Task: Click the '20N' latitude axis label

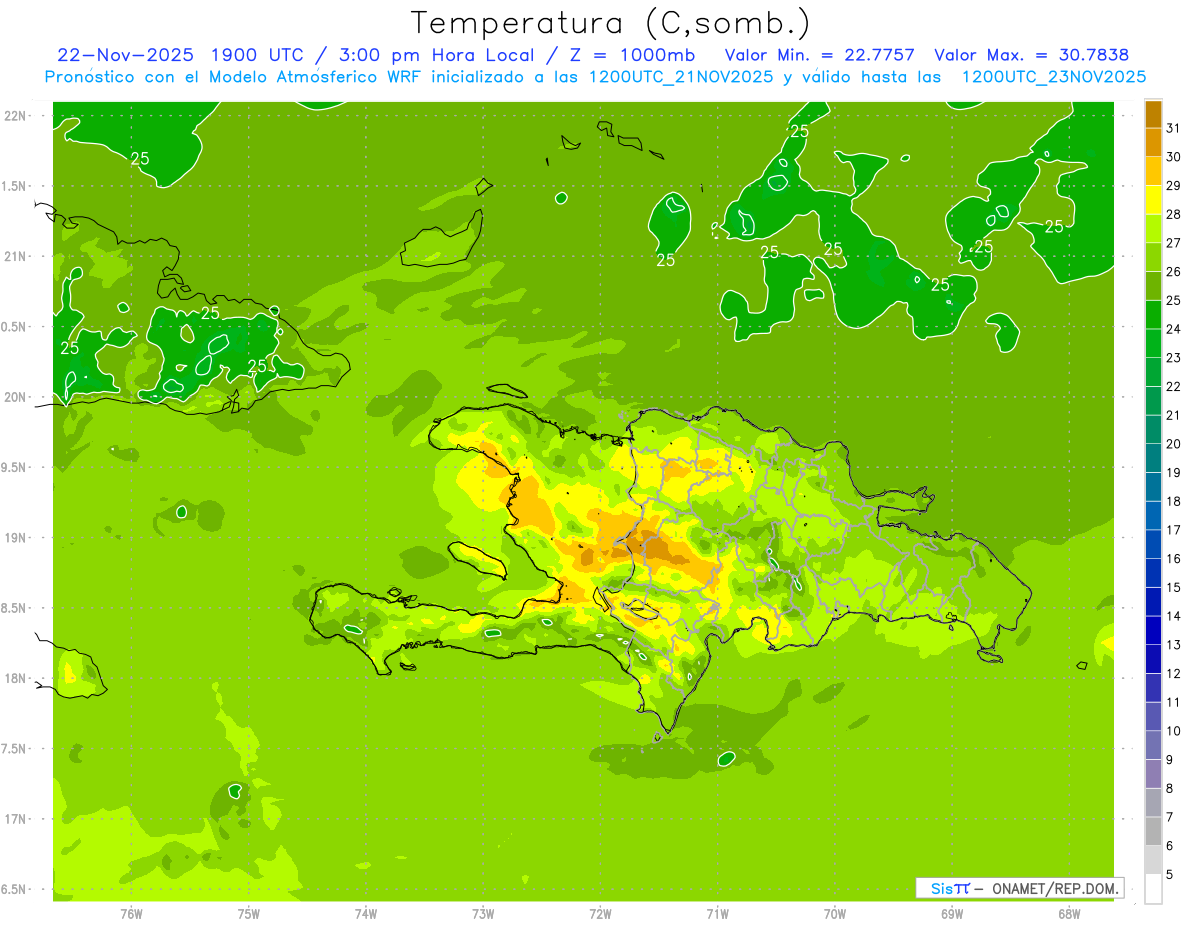Action: click(x=14, y=397)
